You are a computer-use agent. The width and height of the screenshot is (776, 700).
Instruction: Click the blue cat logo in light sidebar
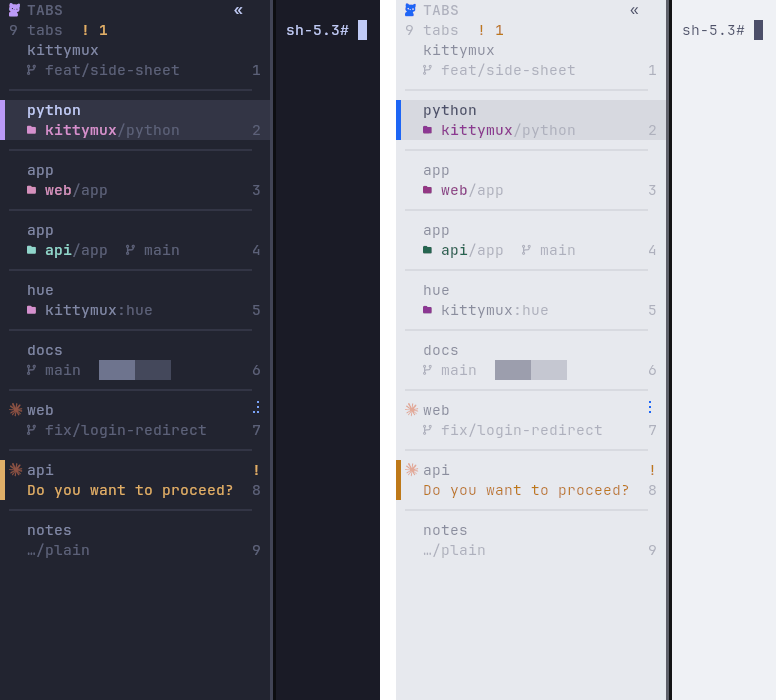pos(410,10)
